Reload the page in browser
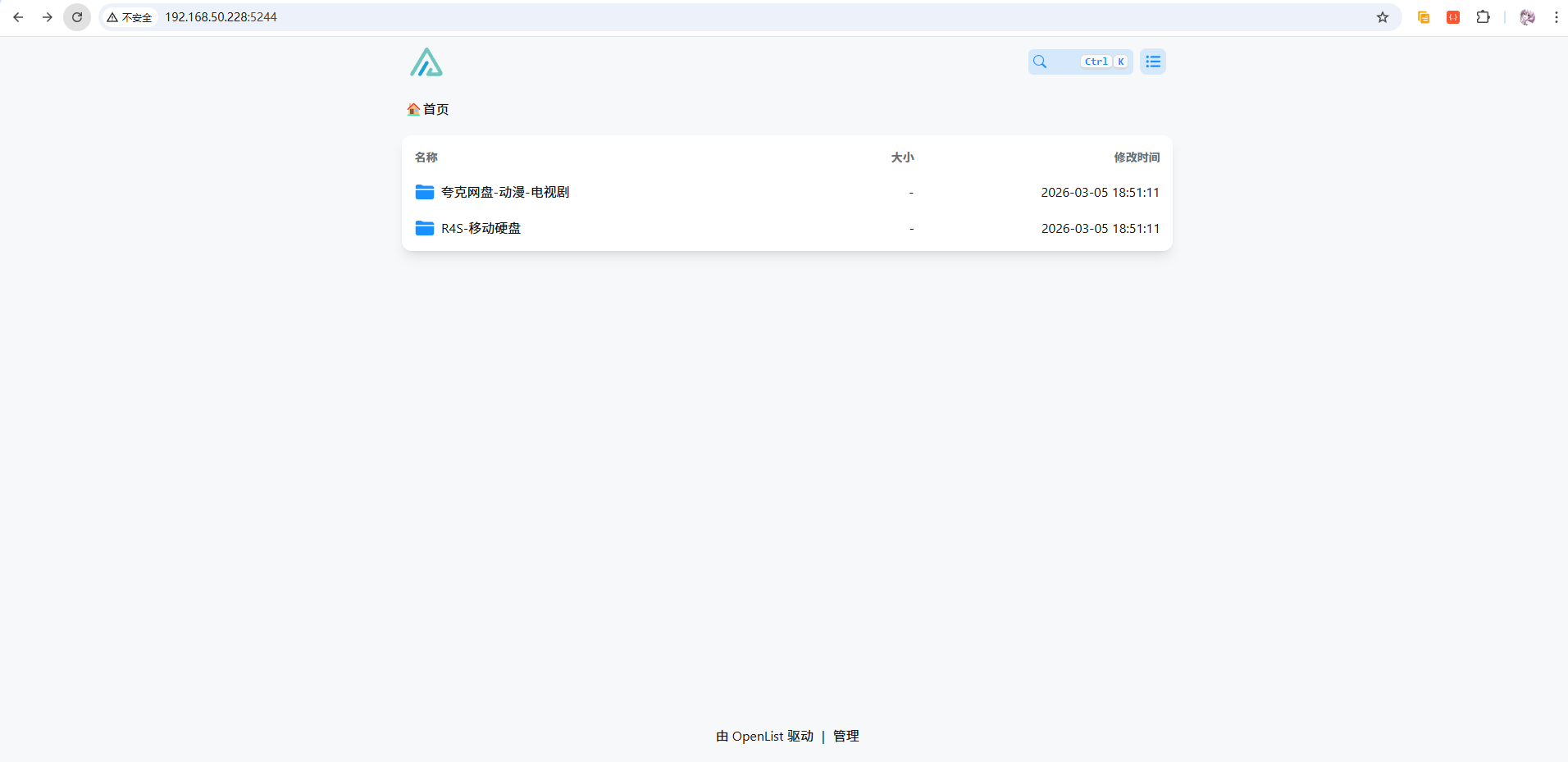The height and width of the screenshot is (762, 1568). [x=77, y=17]
